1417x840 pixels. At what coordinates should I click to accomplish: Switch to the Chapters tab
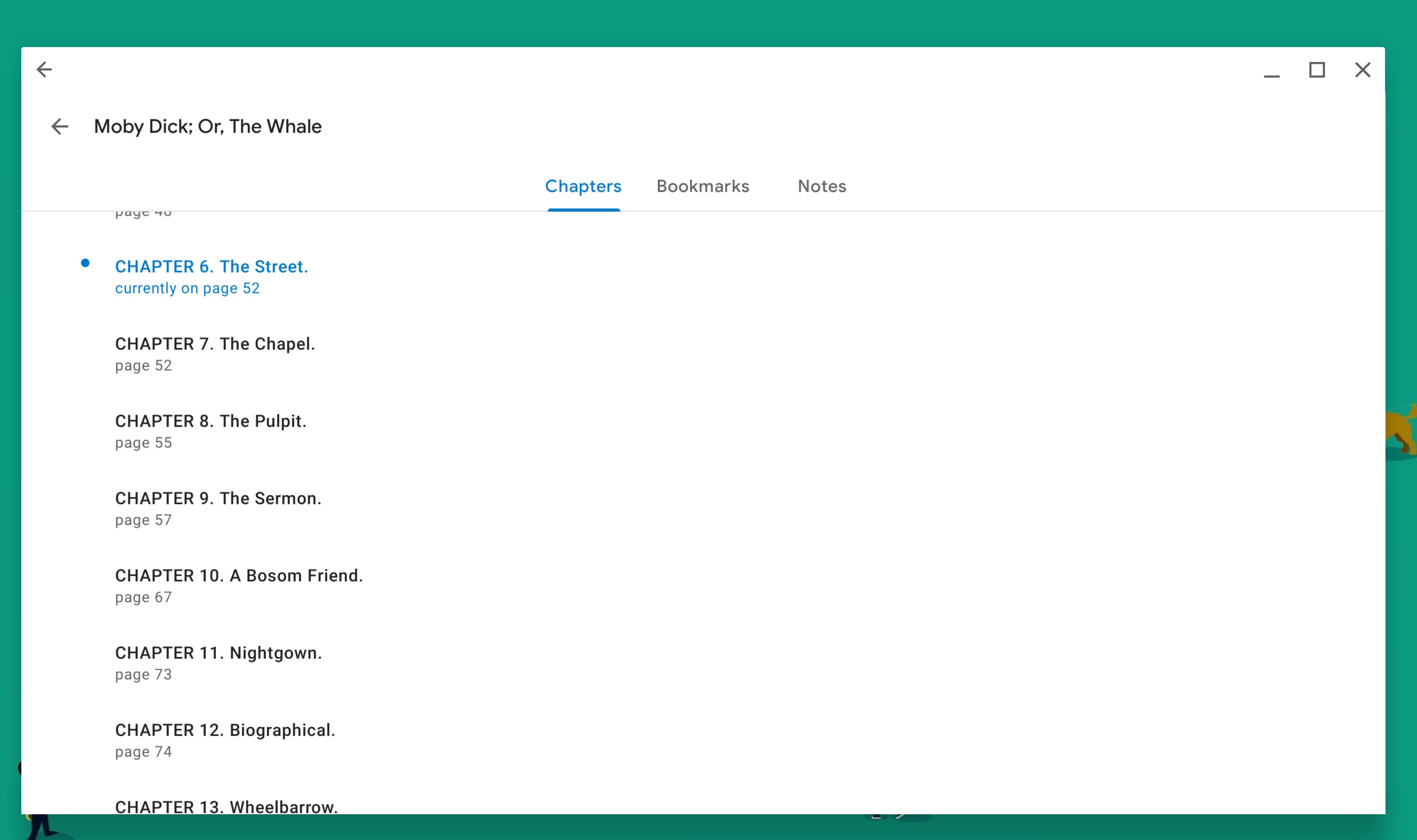(583, 186)
